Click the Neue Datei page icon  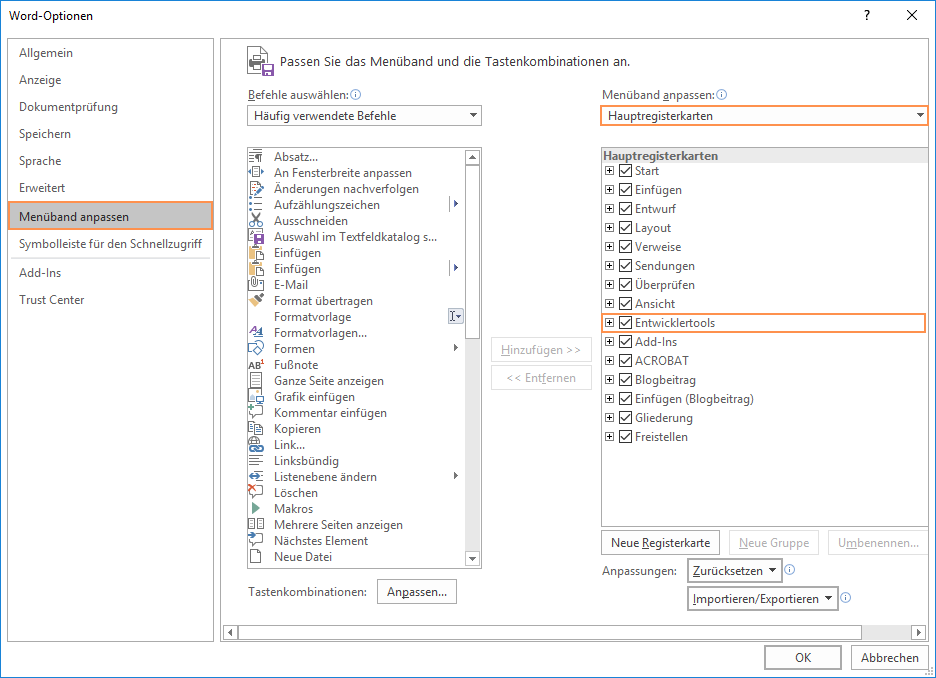pyautogui.click(x=255, y=557)
